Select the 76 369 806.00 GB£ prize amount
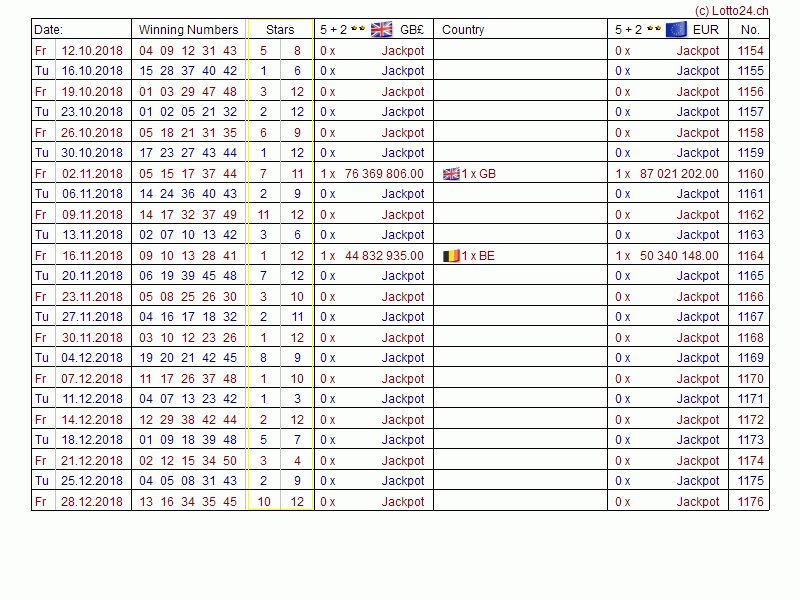Viewport: 800px width, 600px height. pos(384,174)
